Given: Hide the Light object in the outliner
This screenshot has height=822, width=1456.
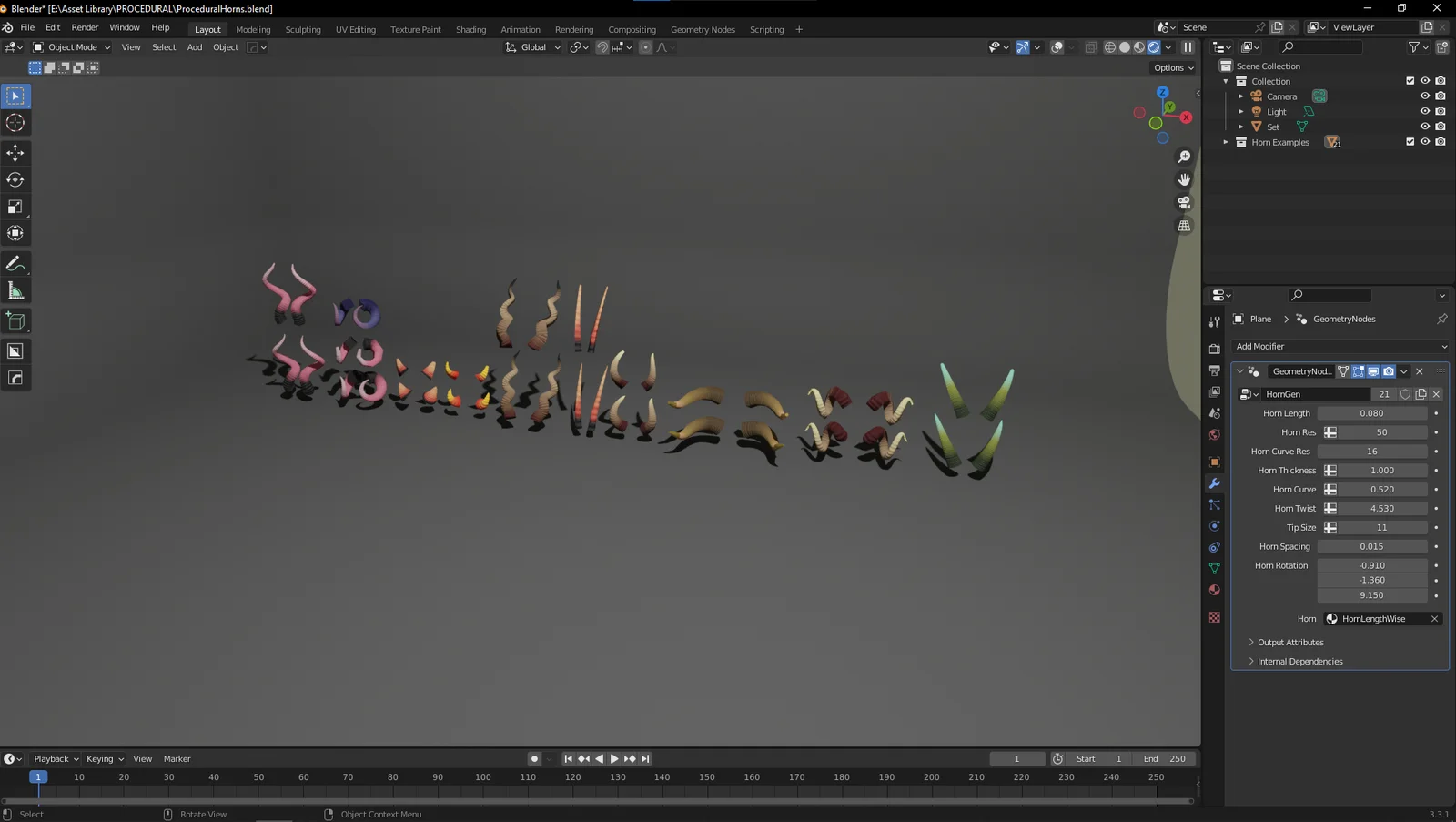Looking at the screenshot, I should 1425,111.
